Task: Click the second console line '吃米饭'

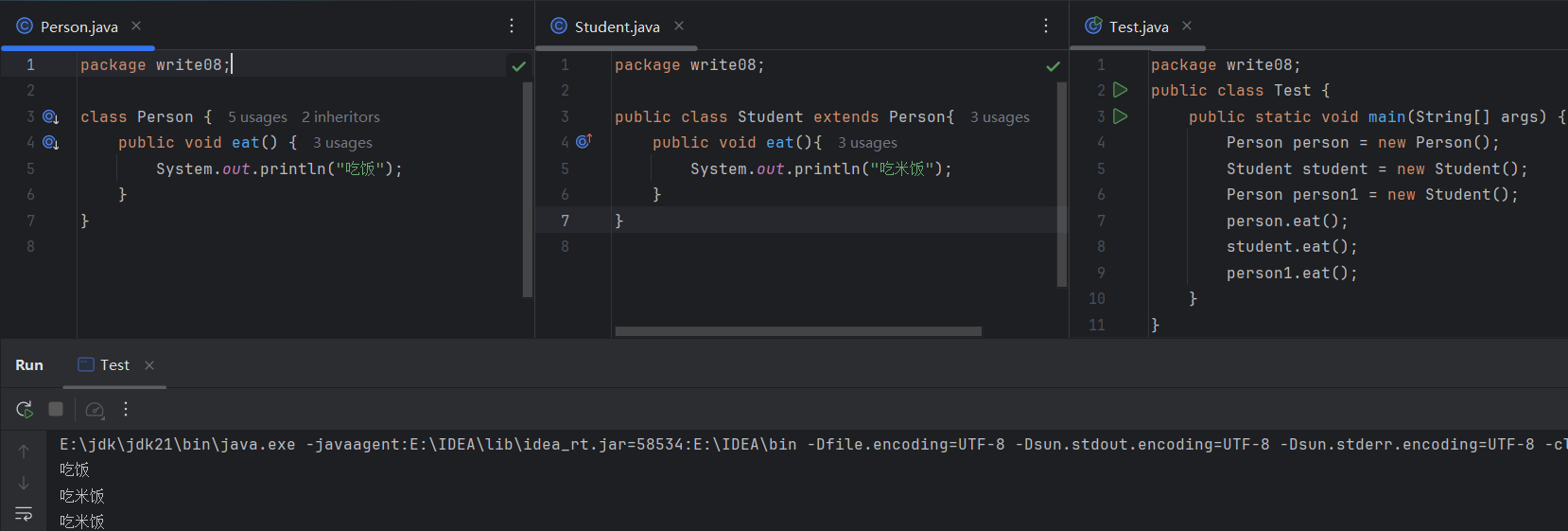Action: click(82, 496)
